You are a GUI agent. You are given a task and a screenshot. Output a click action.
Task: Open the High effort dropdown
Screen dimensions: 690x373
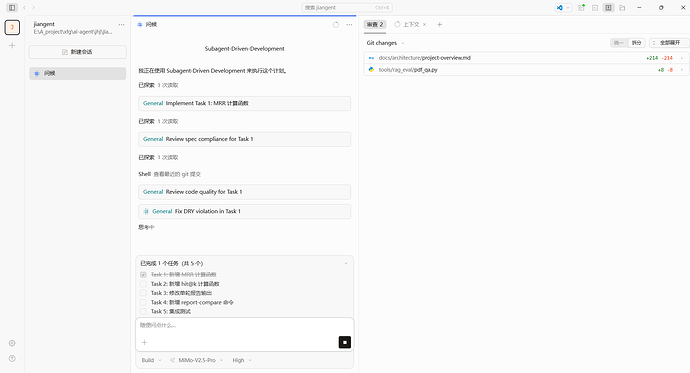pyautogui.click(x=242, y=360)
